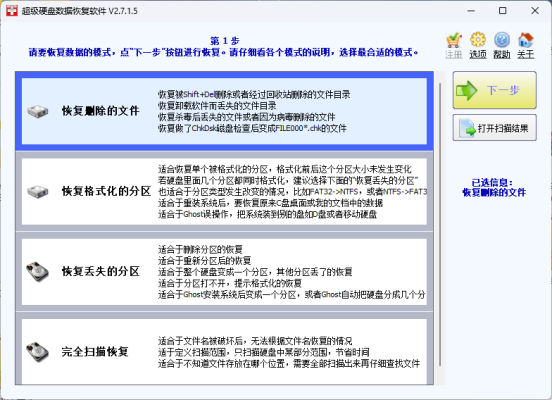Minimize the 超级硬盘数据恢复软件 window
Screen dimensions: 552x400
click(471, 11)
